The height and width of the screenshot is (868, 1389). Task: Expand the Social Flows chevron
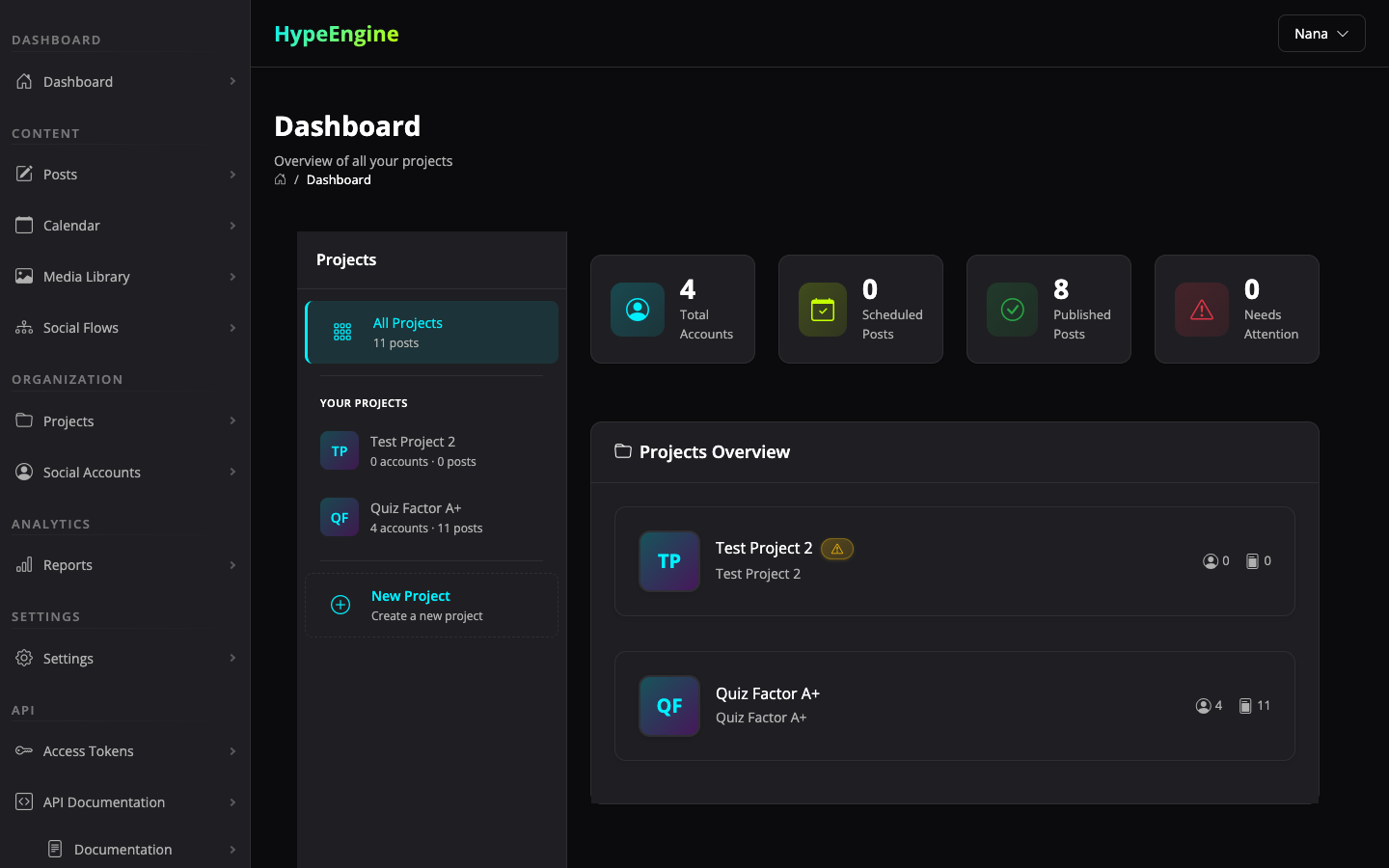point(232,327)
